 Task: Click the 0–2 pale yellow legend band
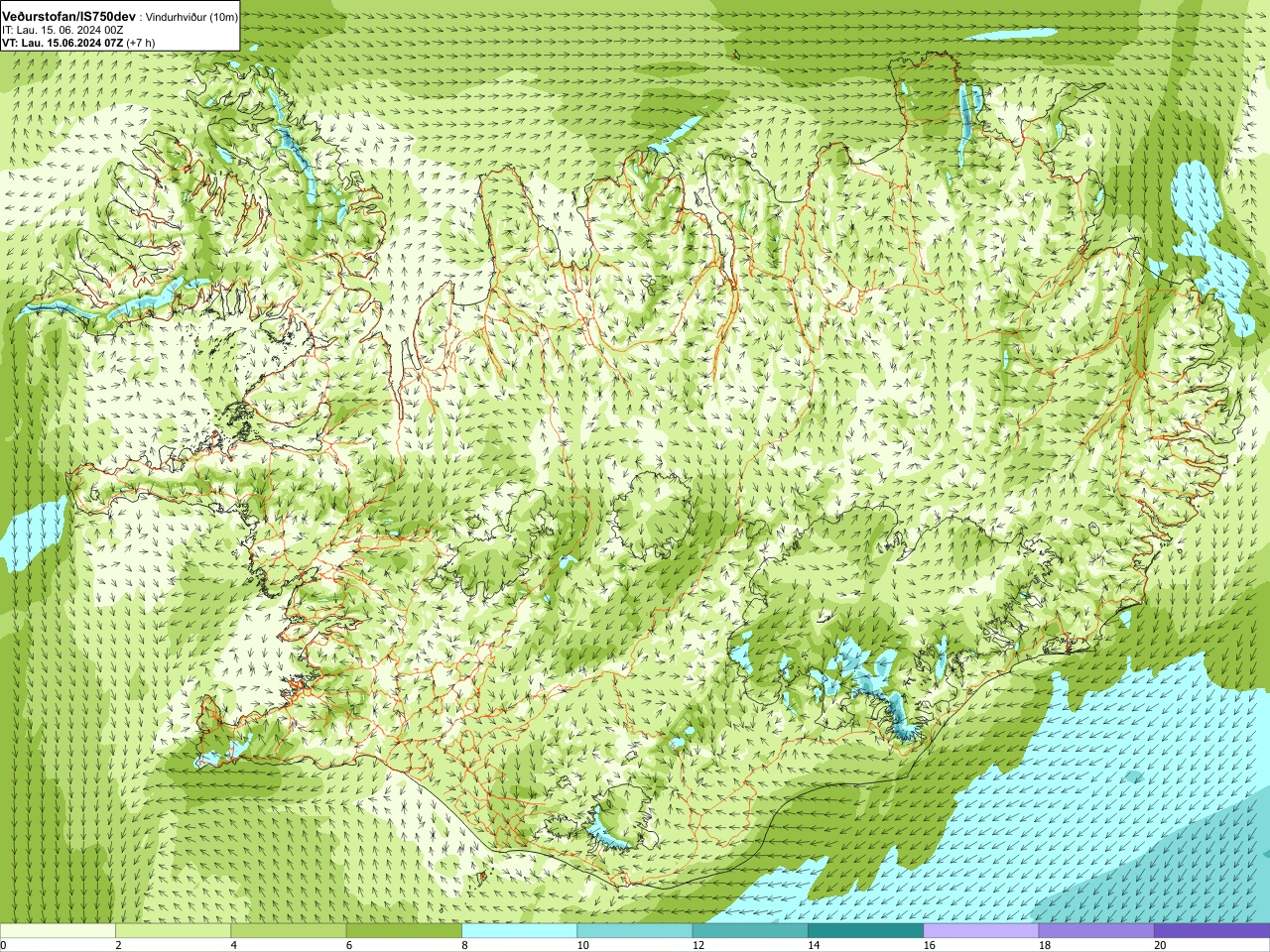coord(58,931)
